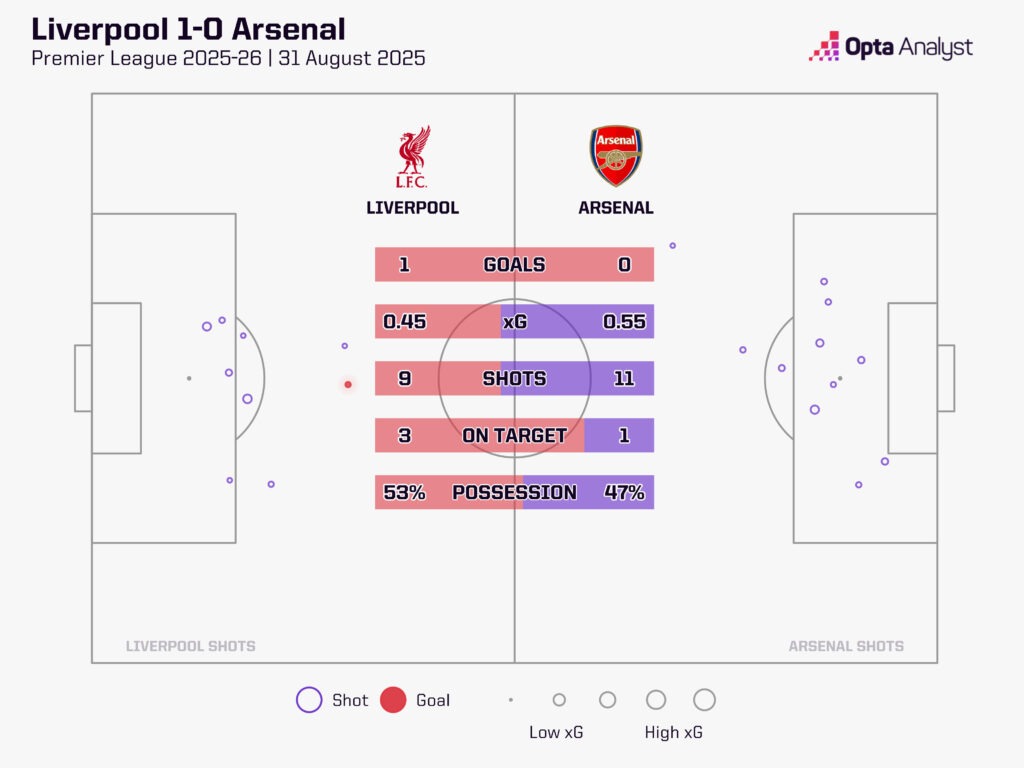
Task: Click the Arsenal crest
Action: point(615,157)
